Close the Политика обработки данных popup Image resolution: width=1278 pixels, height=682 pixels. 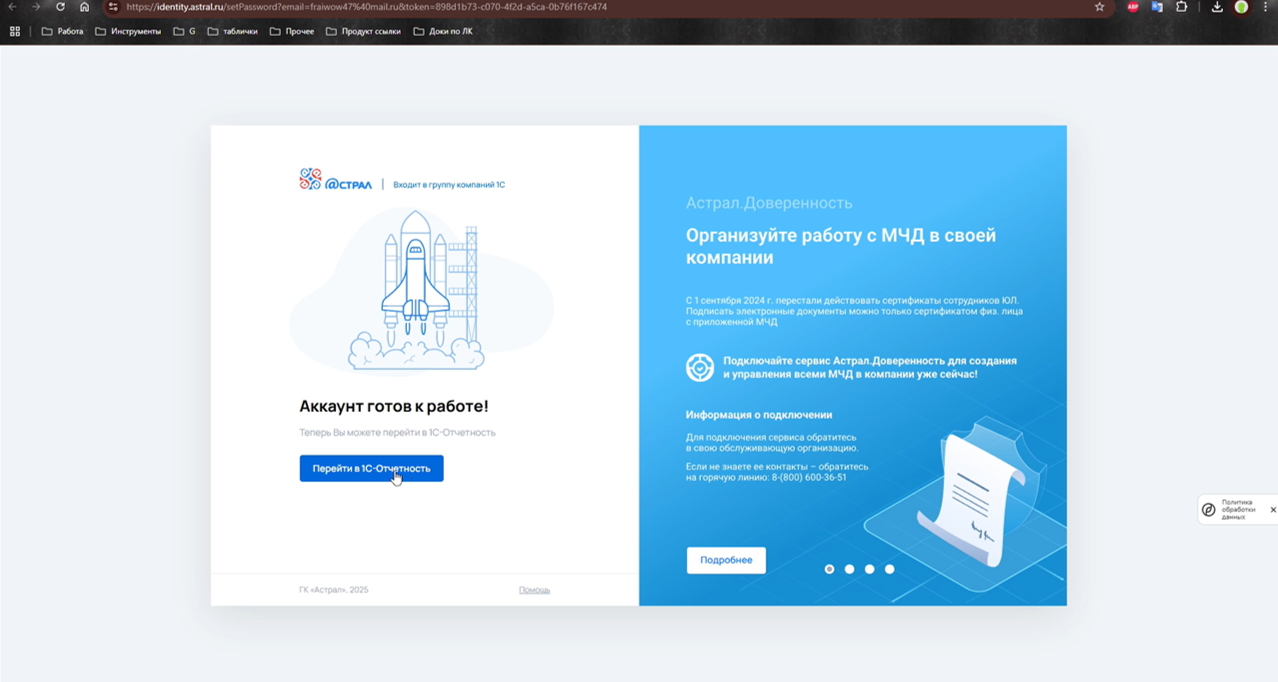[x=1273, y=510]
